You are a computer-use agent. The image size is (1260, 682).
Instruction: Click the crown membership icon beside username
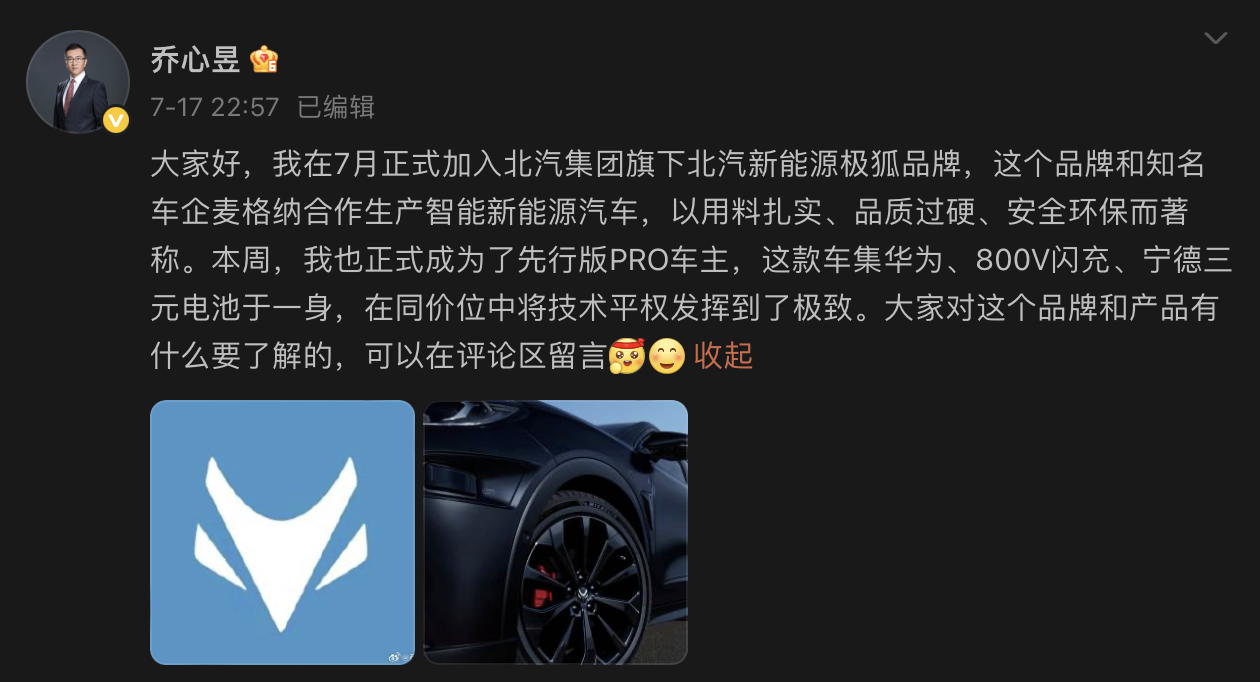click(264, 60)
